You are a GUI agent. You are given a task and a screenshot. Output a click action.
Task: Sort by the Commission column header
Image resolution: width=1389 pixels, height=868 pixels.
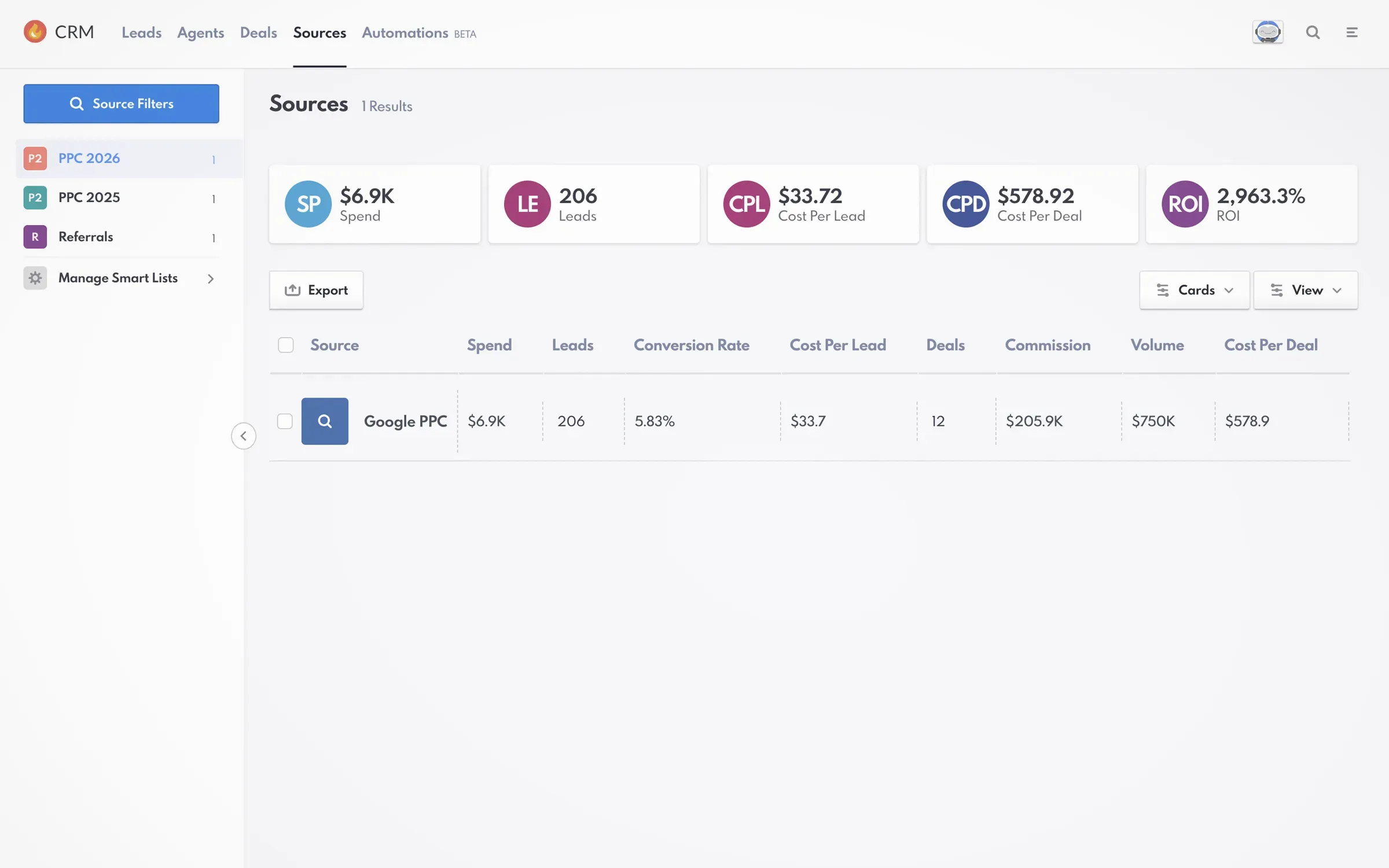tap(1048, 345)
